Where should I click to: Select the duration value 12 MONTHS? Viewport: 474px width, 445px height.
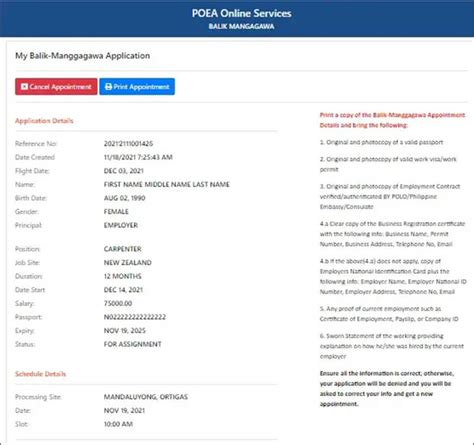122,276
